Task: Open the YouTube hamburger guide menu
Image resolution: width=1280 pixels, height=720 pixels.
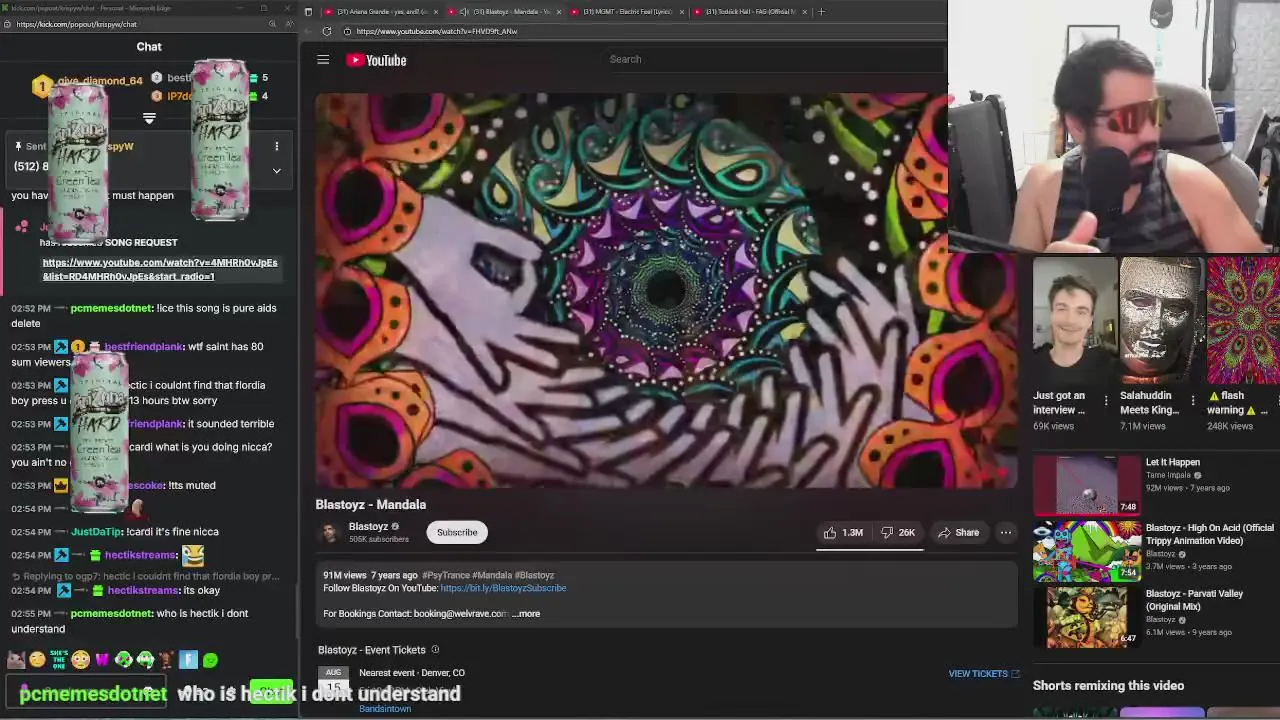Action: pos(323,60)
